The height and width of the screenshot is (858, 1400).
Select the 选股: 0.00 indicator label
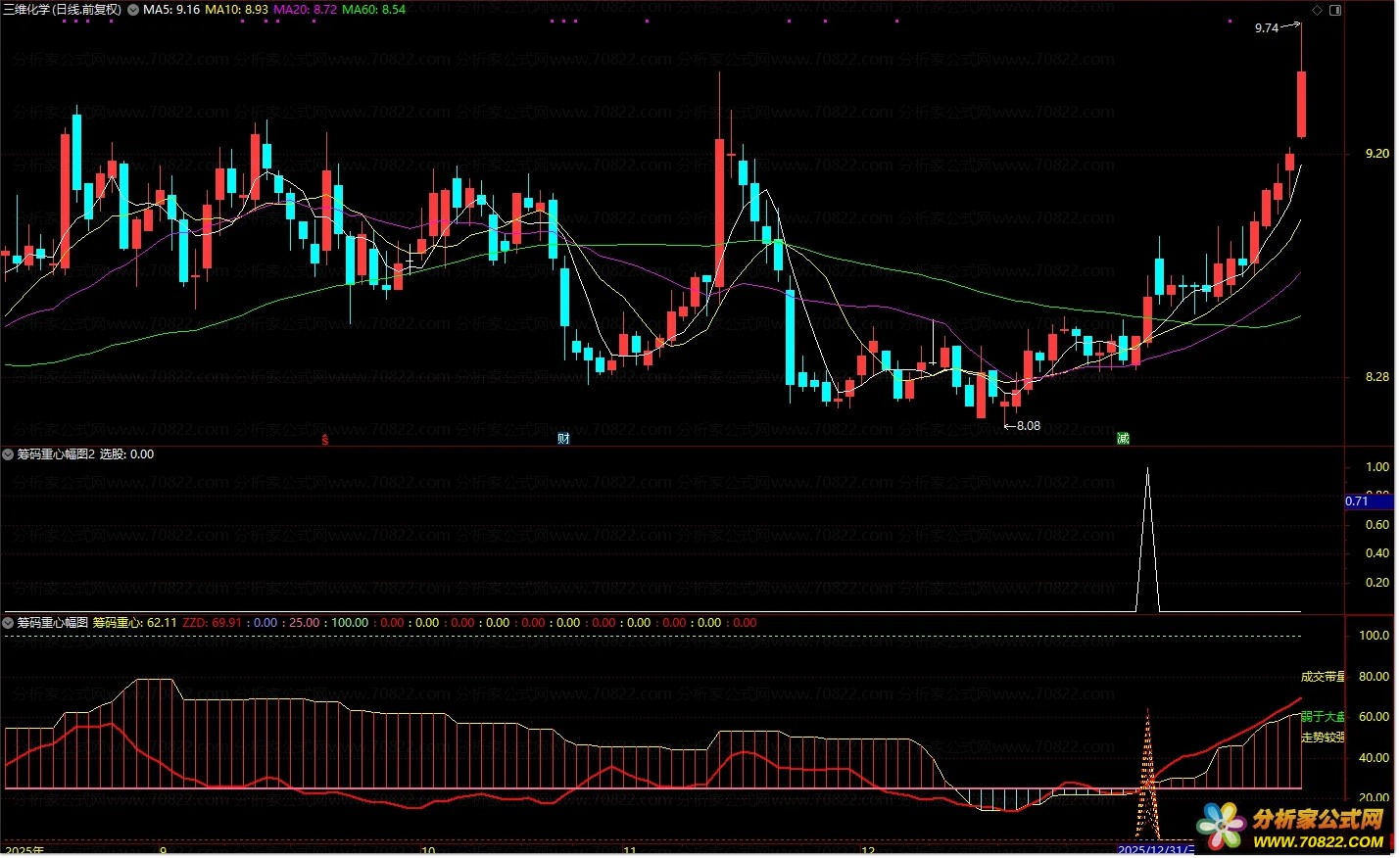[126, 454]
